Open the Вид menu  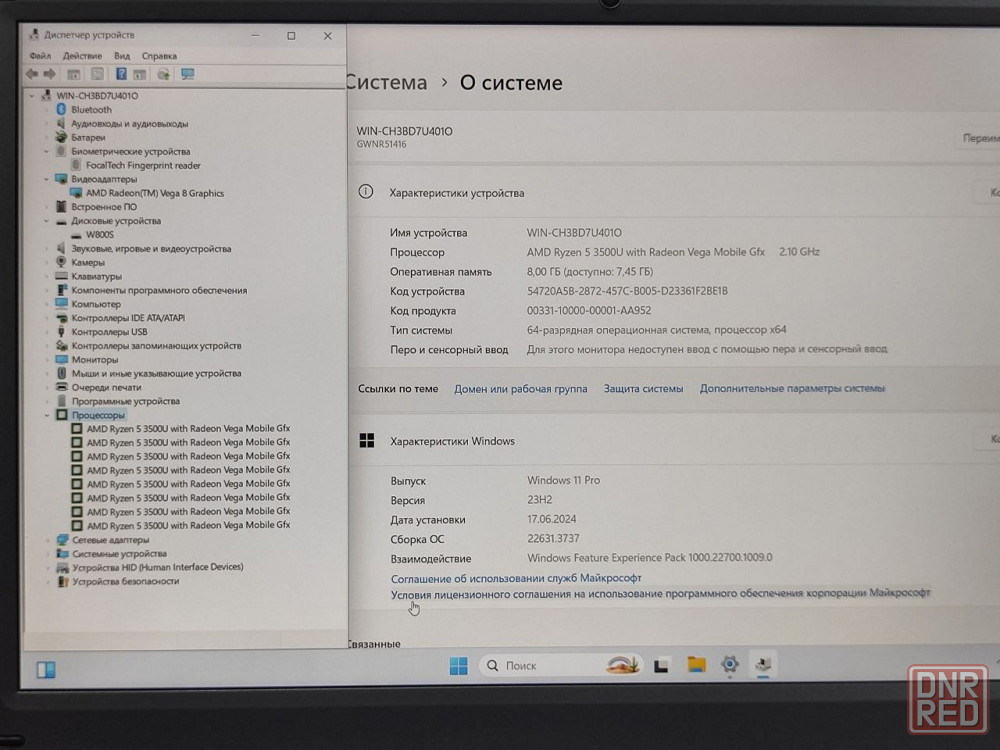tap(122, 55)
